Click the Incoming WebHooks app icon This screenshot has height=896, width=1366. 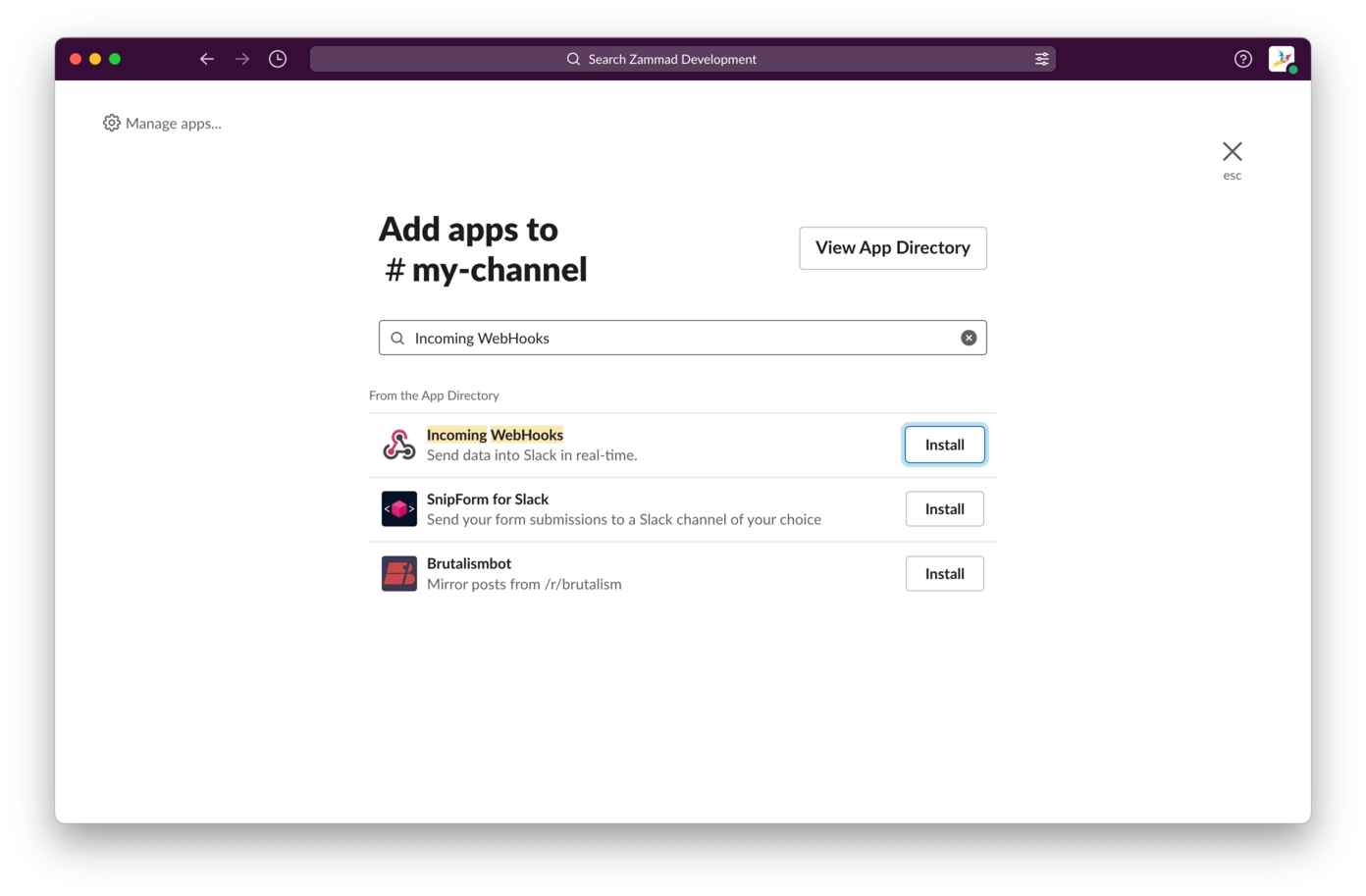pyautogui.click(x=399, y=445)
